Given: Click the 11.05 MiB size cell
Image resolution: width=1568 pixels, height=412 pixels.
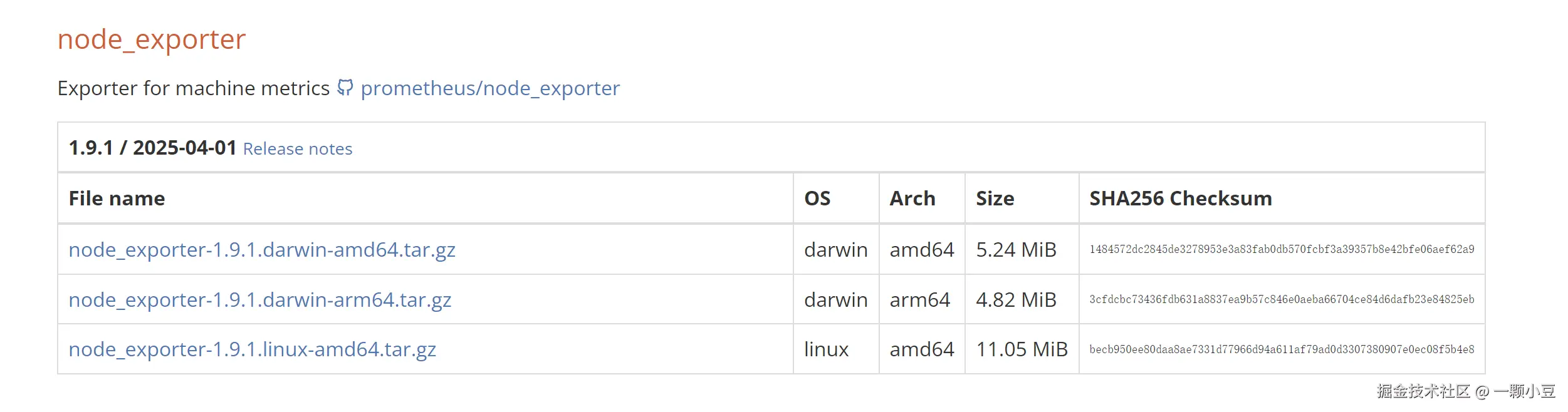Looking at the screenshot, I should tap(1022, 349).
